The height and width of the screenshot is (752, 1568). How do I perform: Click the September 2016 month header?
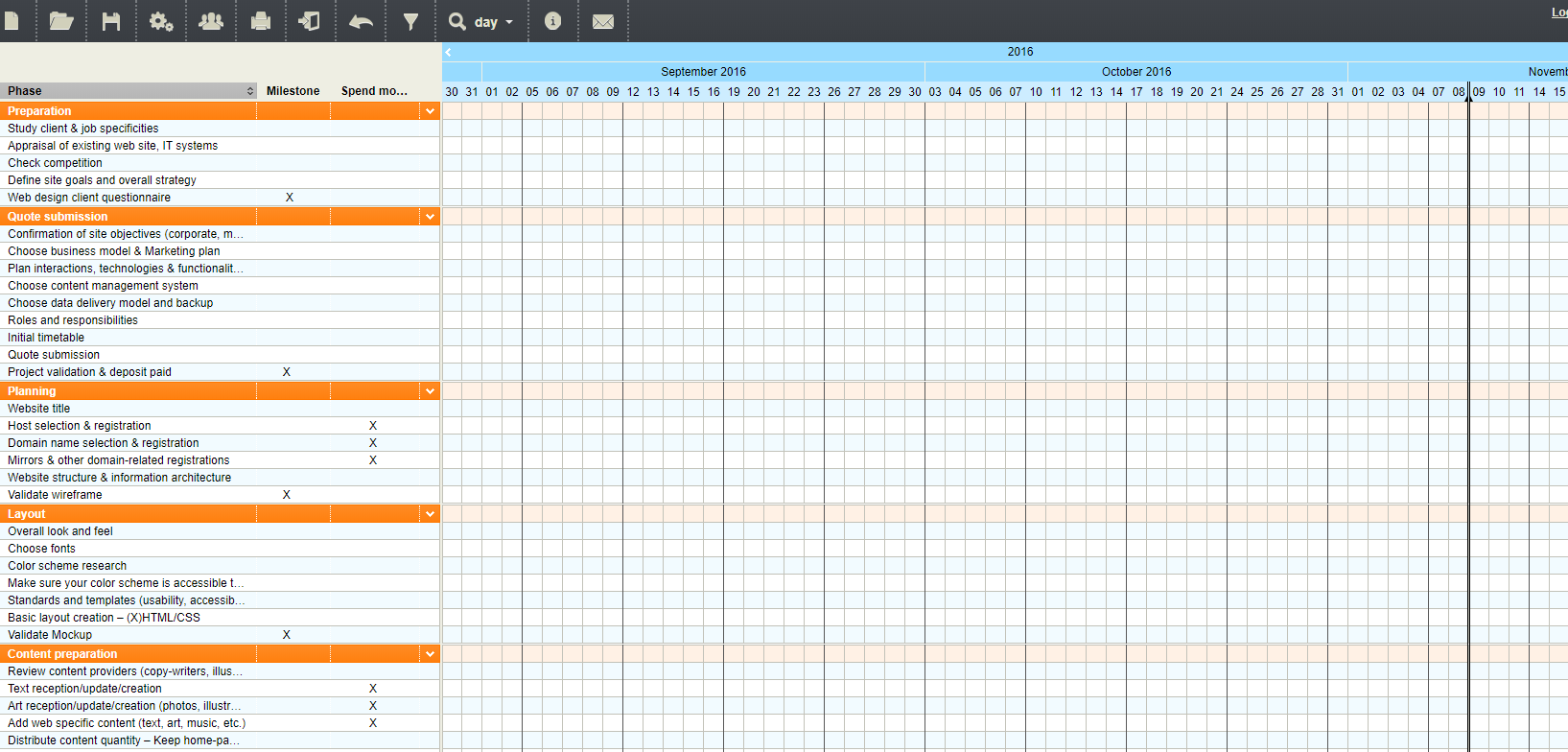[703, 72]
